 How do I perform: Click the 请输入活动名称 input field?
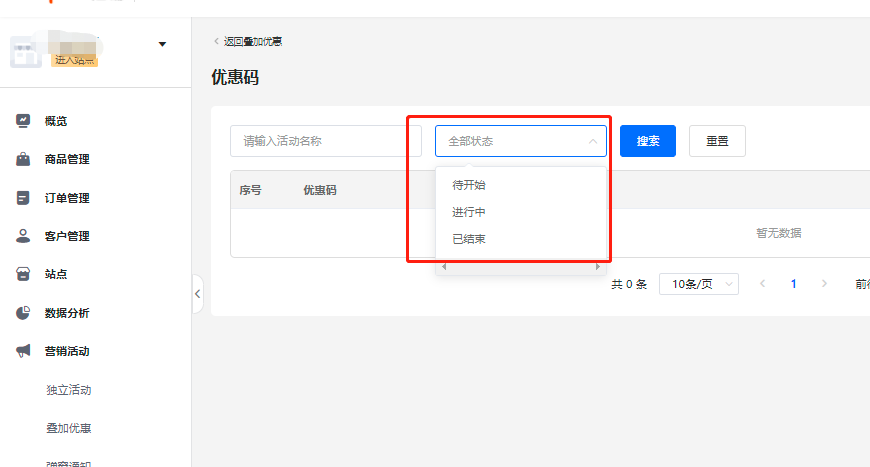pyautogui.click(x=325, y=141)
